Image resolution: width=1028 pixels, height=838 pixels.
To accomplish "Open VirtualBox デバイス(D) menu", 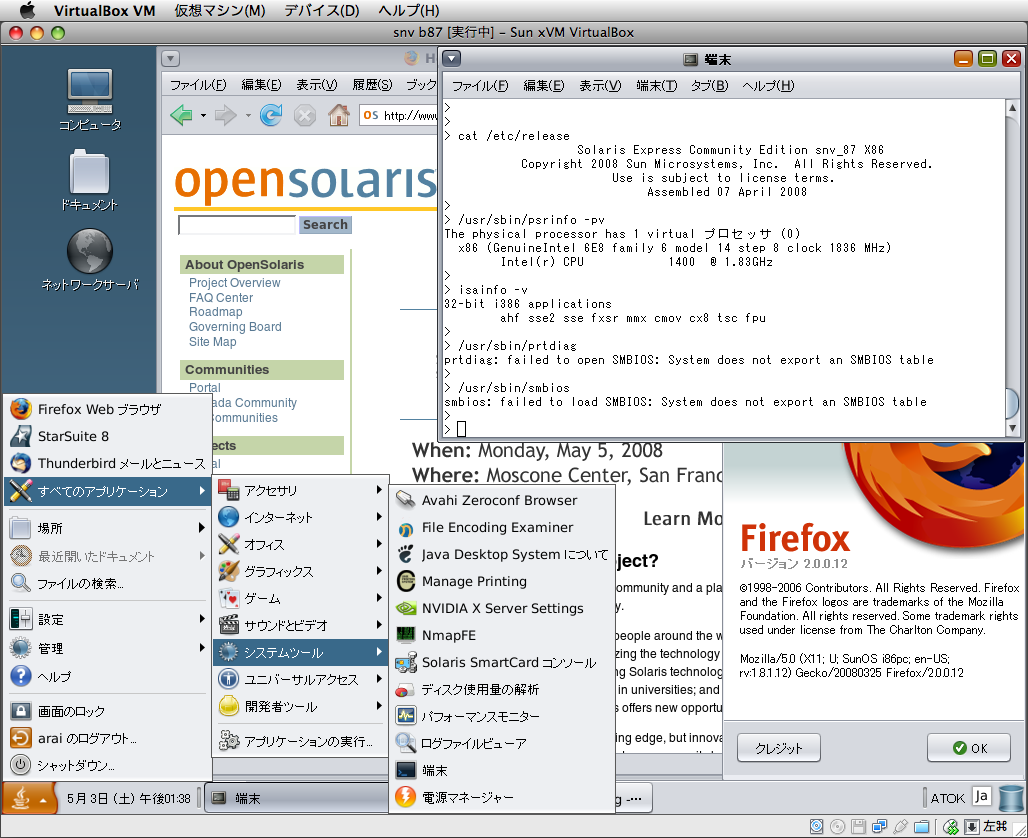I will (x=322, y=10).
